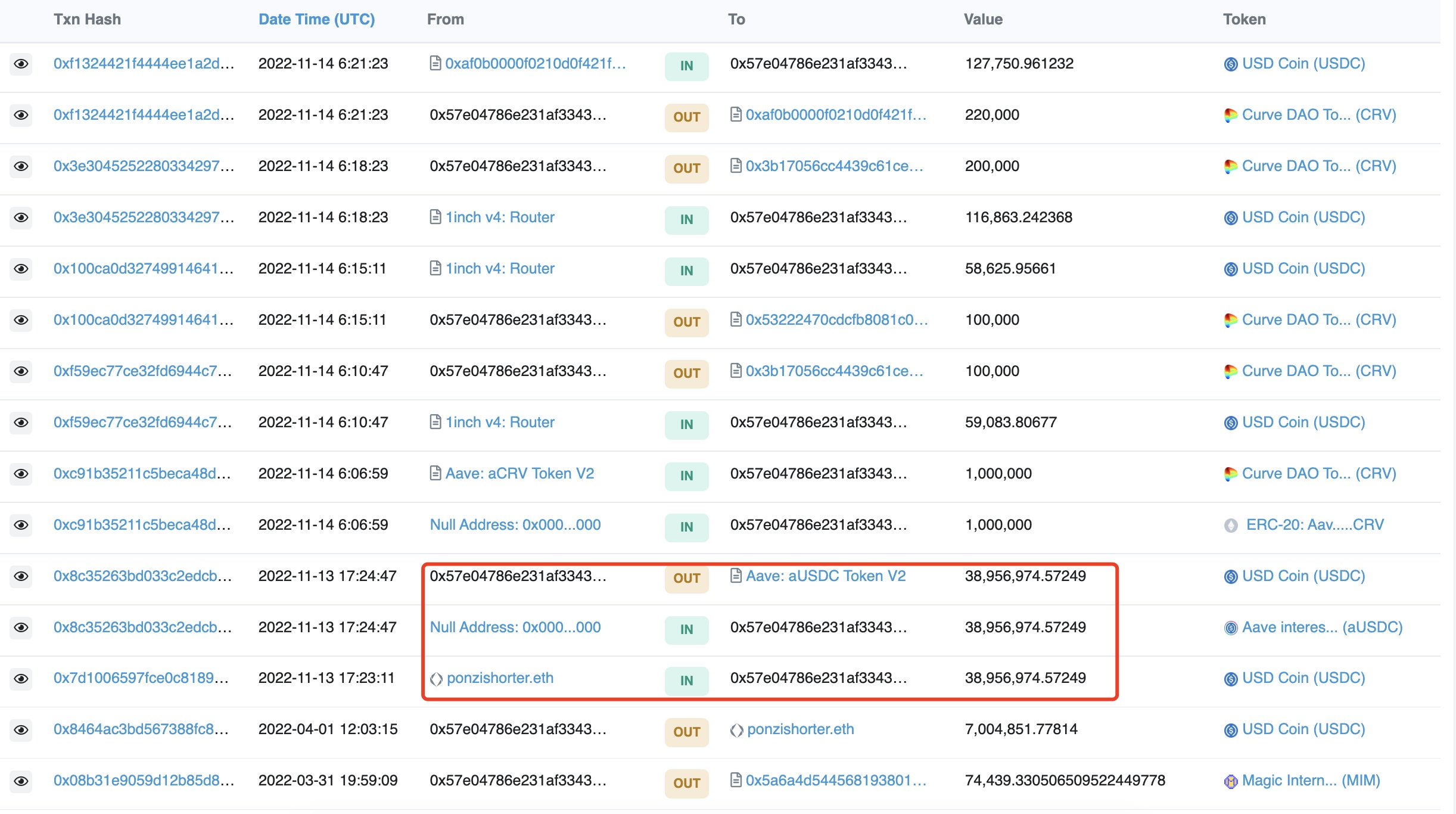Image resolution: width=1456 pixels, height=814 pixels.
Task: Open Magic Intern... (MIM) token link
Action: pyautogui.click(x=1311, y=780)
